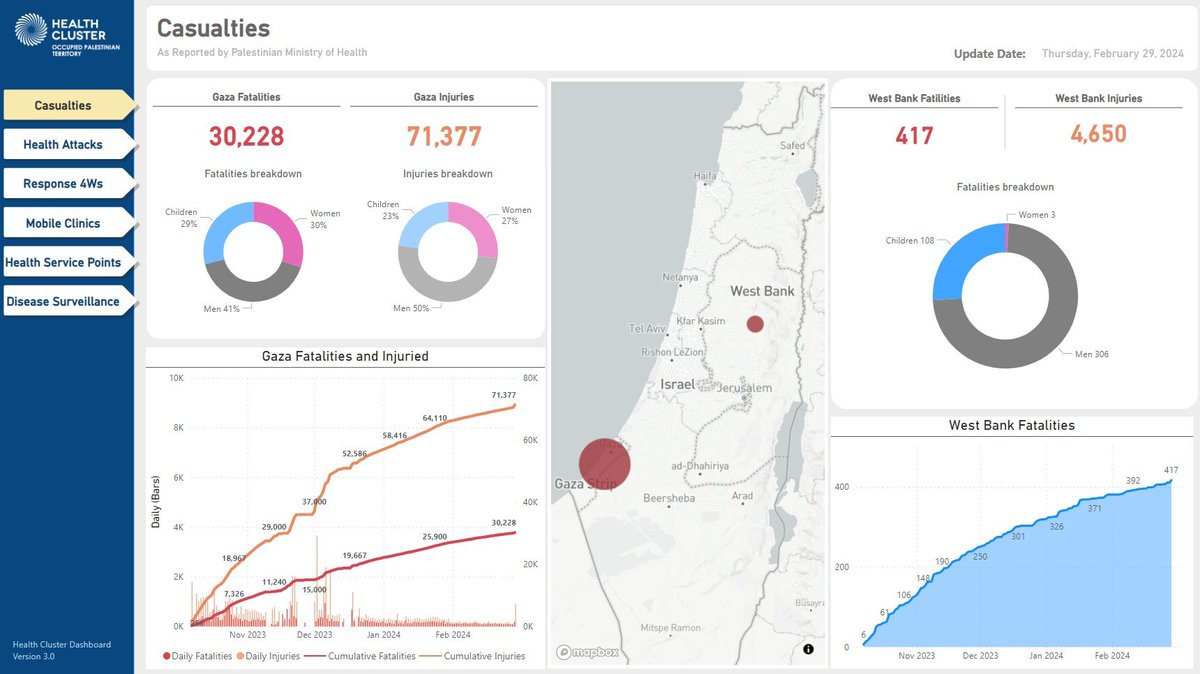Viewport: 1200px width, 674px height.
Task: Click the Haifa label on map
Action: point(706,176)
